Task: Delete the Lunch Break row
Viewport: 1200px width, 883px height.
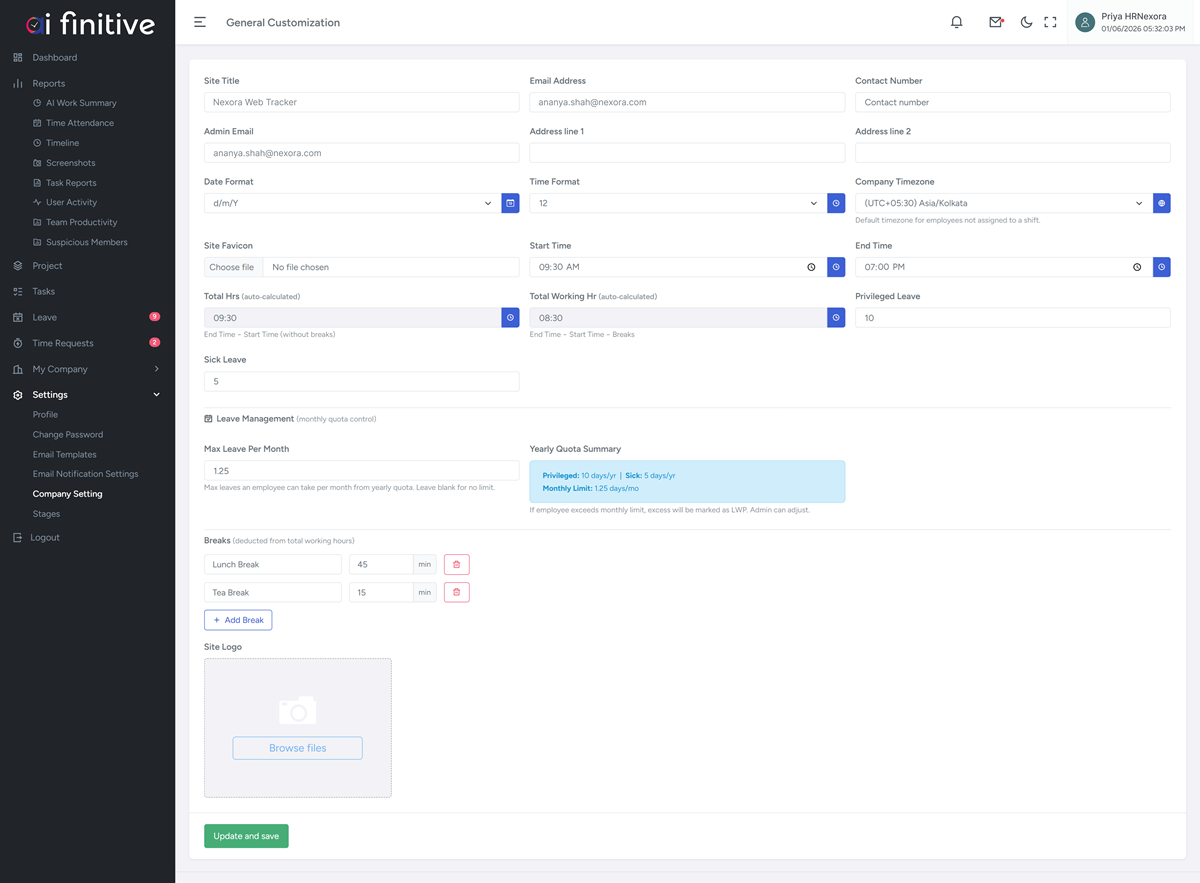Action: [456, 565]
